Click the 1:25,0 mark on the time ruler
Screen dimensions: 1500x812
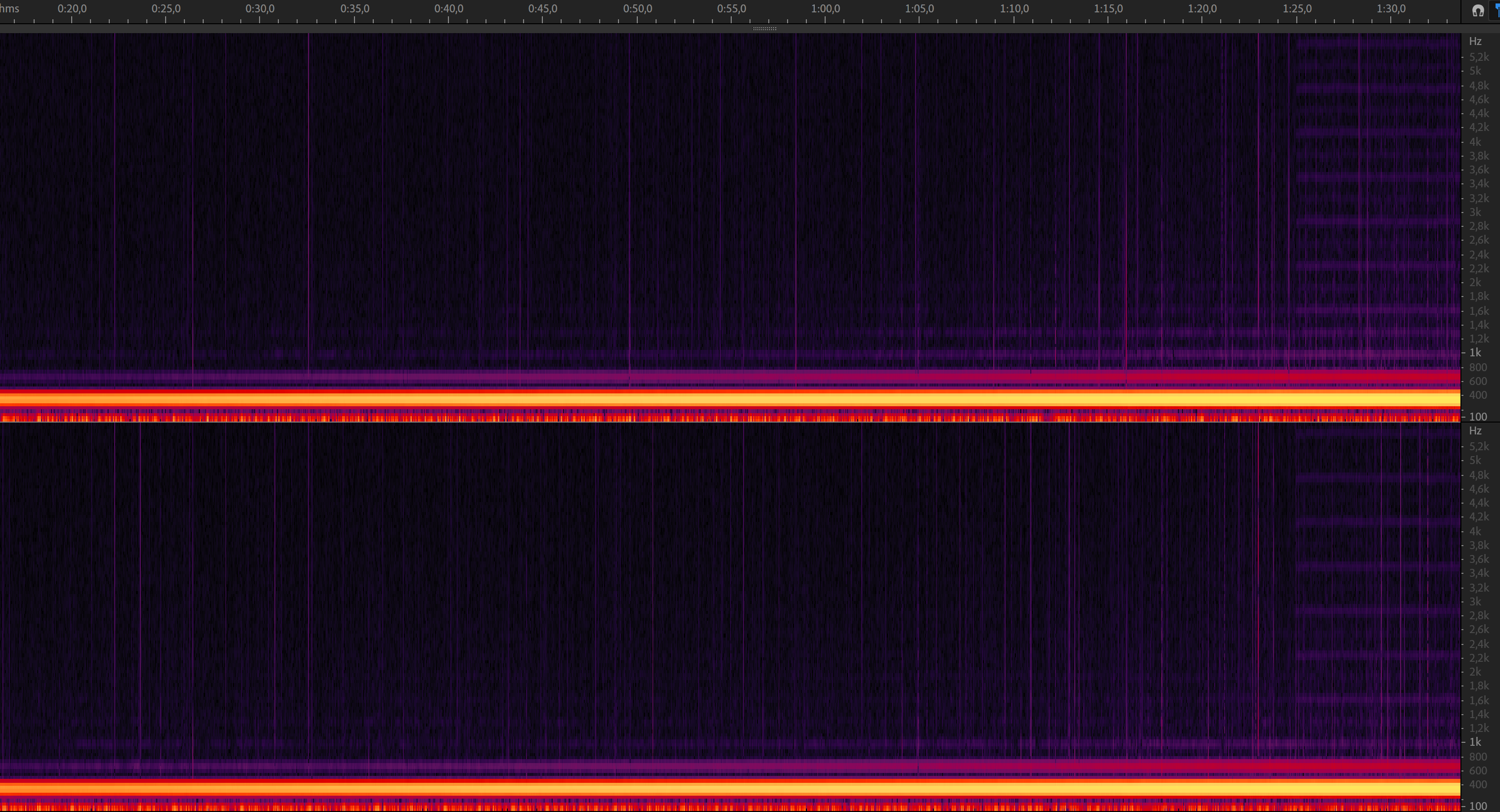tap(1297, 9)
